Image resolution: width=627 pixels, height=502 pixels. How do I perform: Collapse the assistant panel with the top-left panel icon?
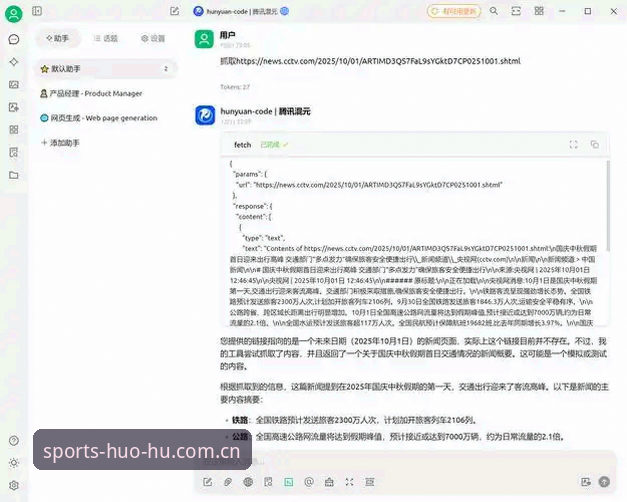[37, 11]
